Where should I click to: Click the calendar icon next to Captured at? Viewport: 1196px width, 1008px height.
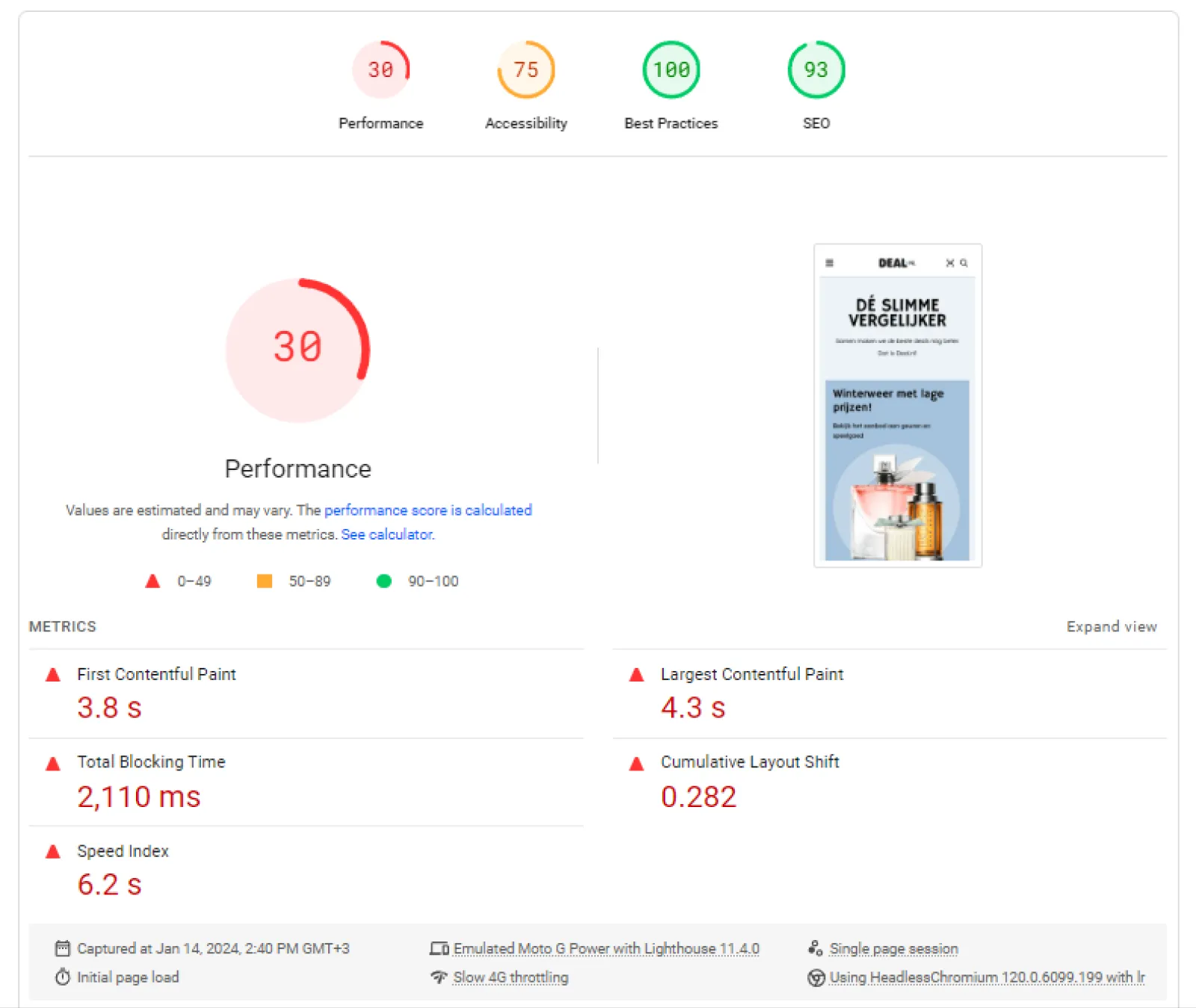(x=63, y=949)
